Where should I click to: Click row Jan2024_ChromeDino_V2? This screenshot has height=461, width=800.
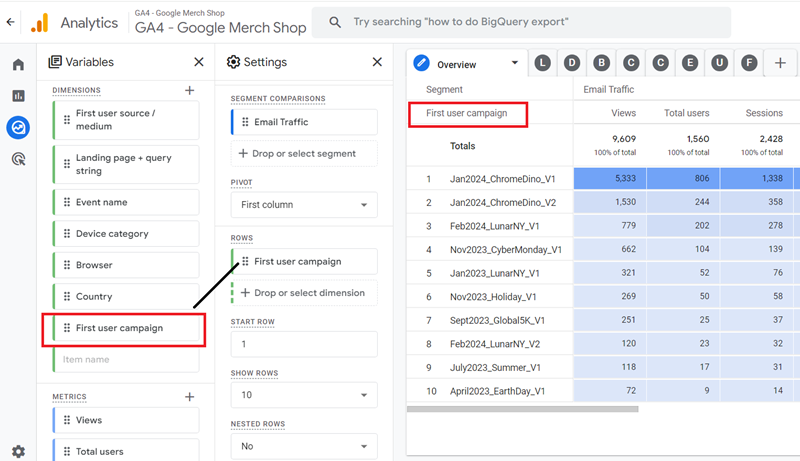point(503,202)
